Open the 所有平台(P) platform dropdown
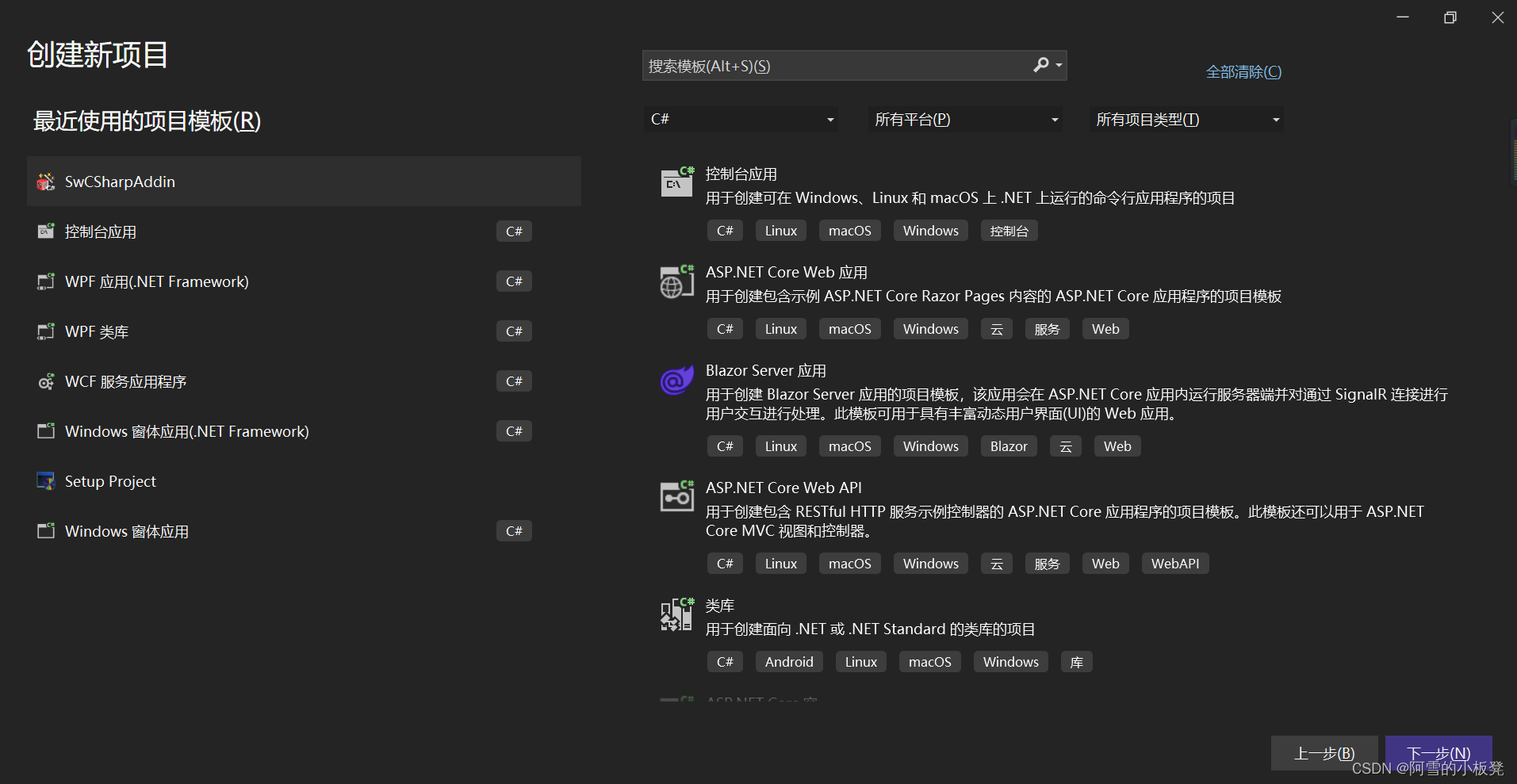 [x=965, y=119]
